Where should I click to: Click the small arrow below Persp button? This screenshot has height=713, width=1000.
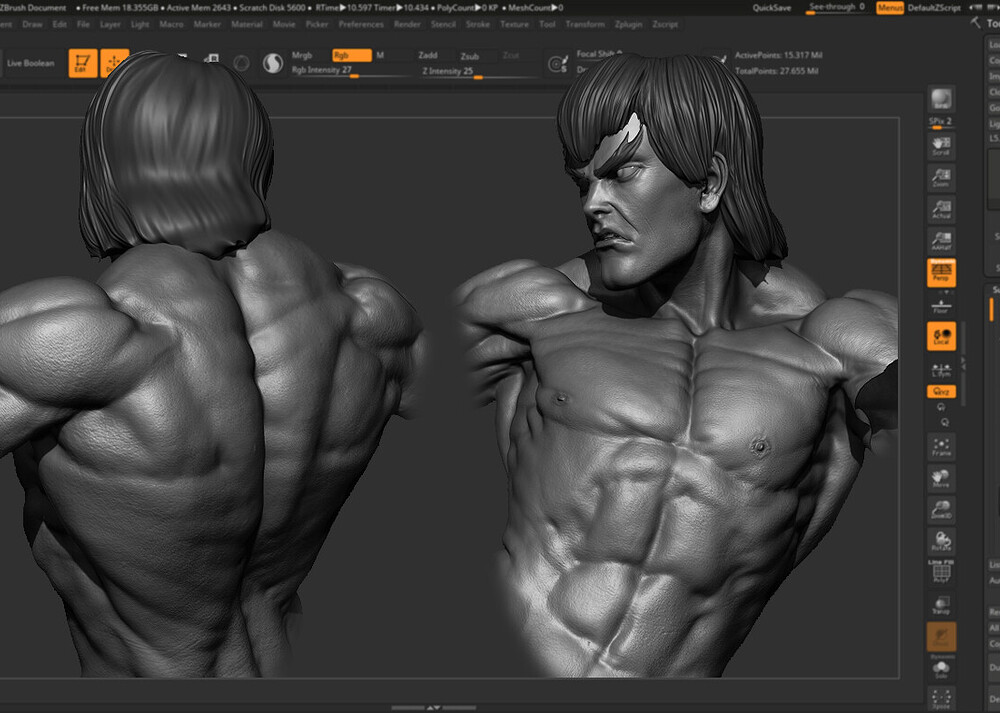pos(946,292)
